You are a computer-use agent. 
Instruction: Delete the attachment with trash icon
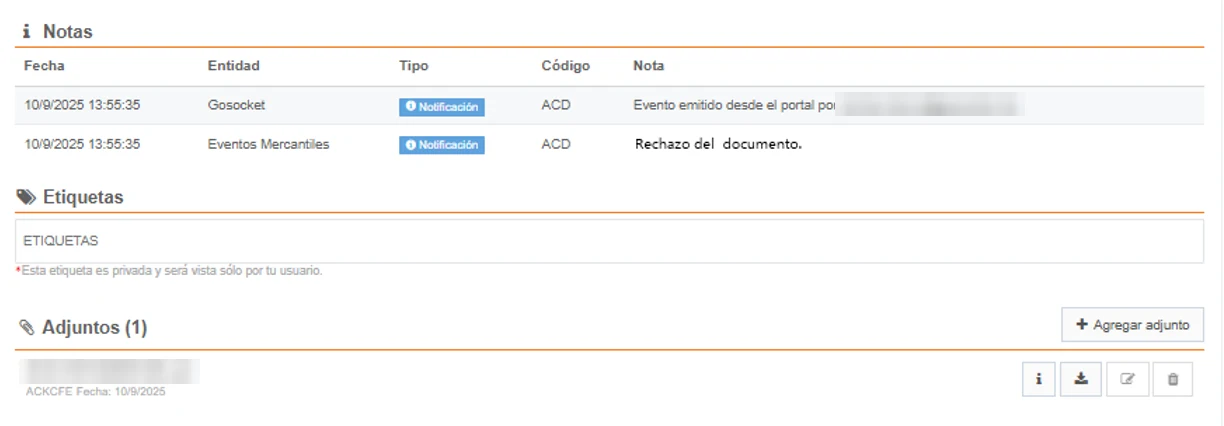point(1173,380)
